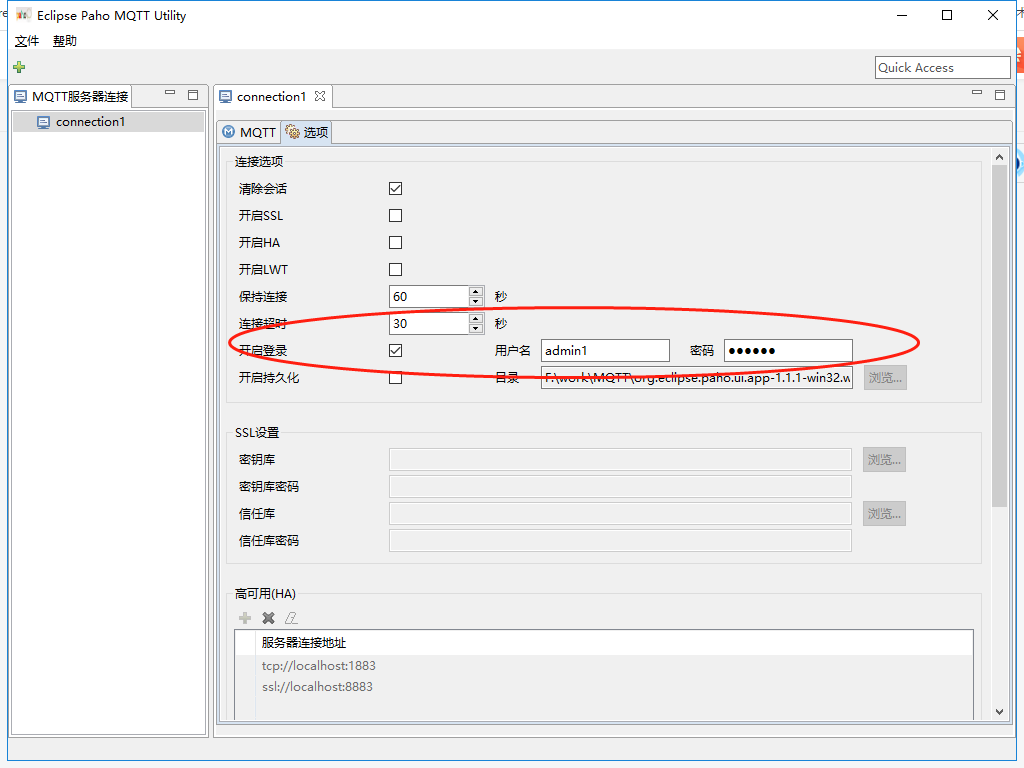This screenshot has height=768, width=1024.
Task: Click the 服务器连接地址 column header
Action: 614,643
